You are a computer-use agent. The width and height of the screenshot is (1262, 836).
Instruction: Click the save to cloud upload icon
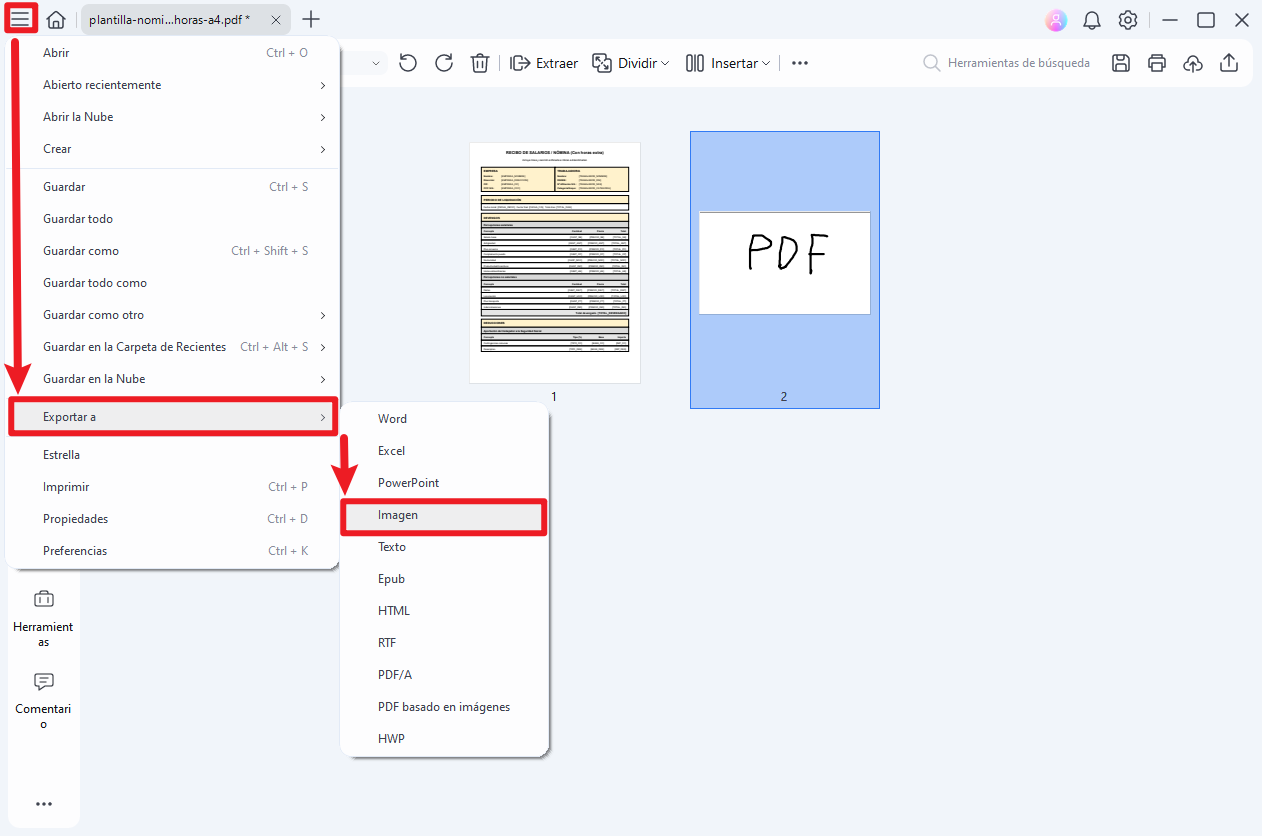point(1192,62)
